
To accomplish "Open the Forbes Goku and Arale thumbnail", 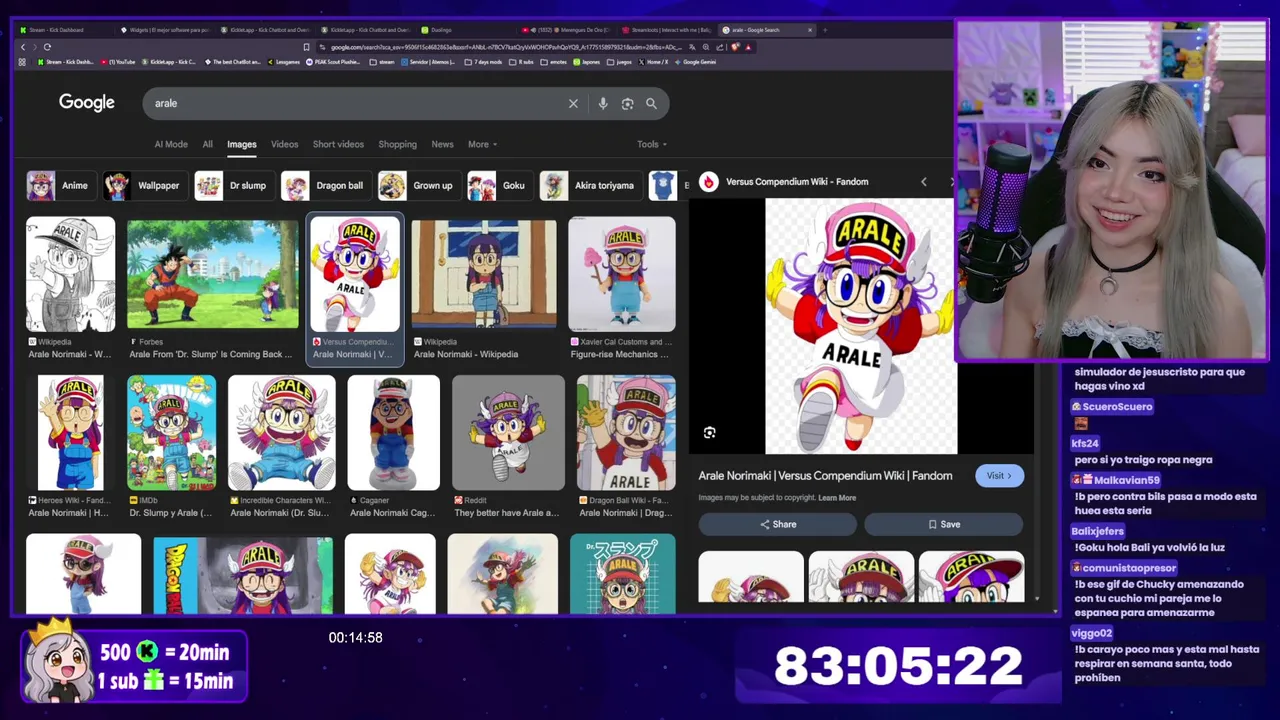I will tap(213, 274).
